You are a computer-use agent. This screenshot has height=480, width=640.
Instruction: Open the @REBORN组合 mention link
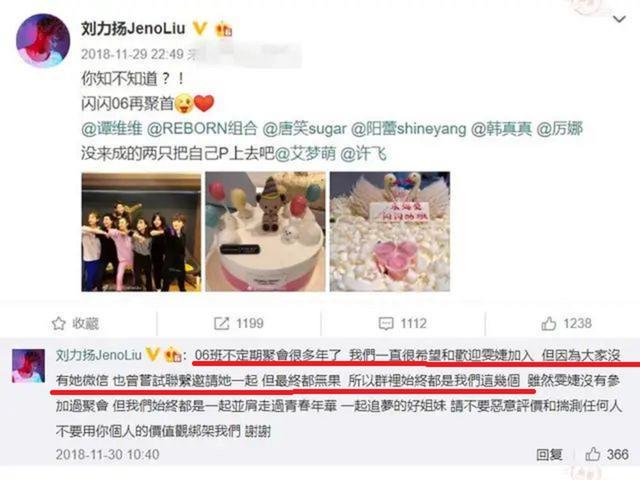click(x=202, y=129)
